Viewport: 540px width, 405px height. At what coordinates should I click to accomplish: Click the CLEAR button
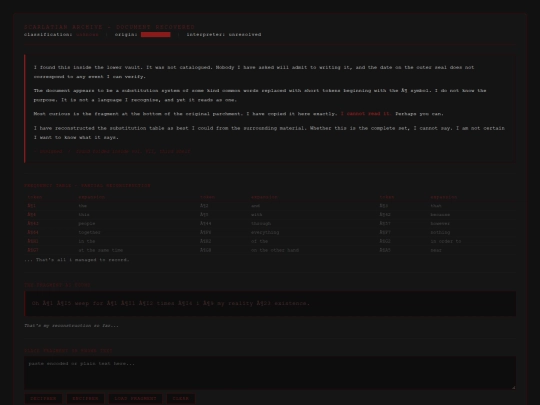point(181,398)
